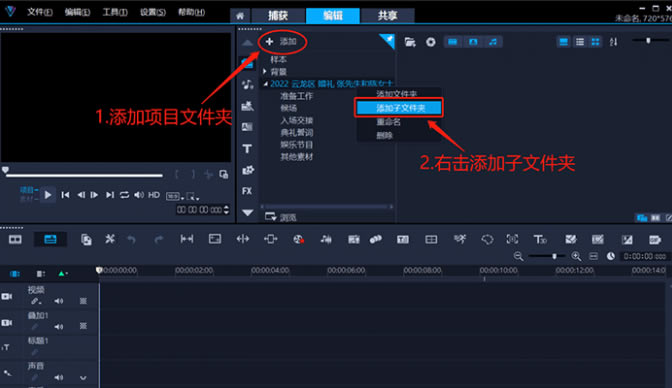The image size is (672, 388).
Task: Open the library sort options
Action: click(614, 42)
